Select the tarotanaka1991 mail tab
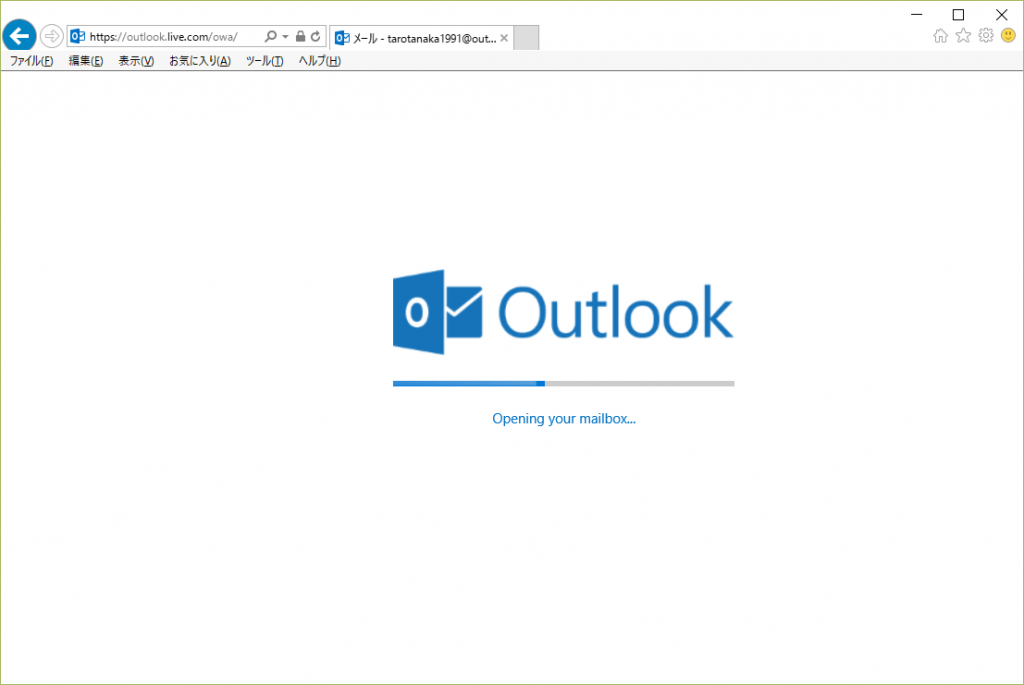The width and height of the screenshot is (1024, 685). (421, 39)
